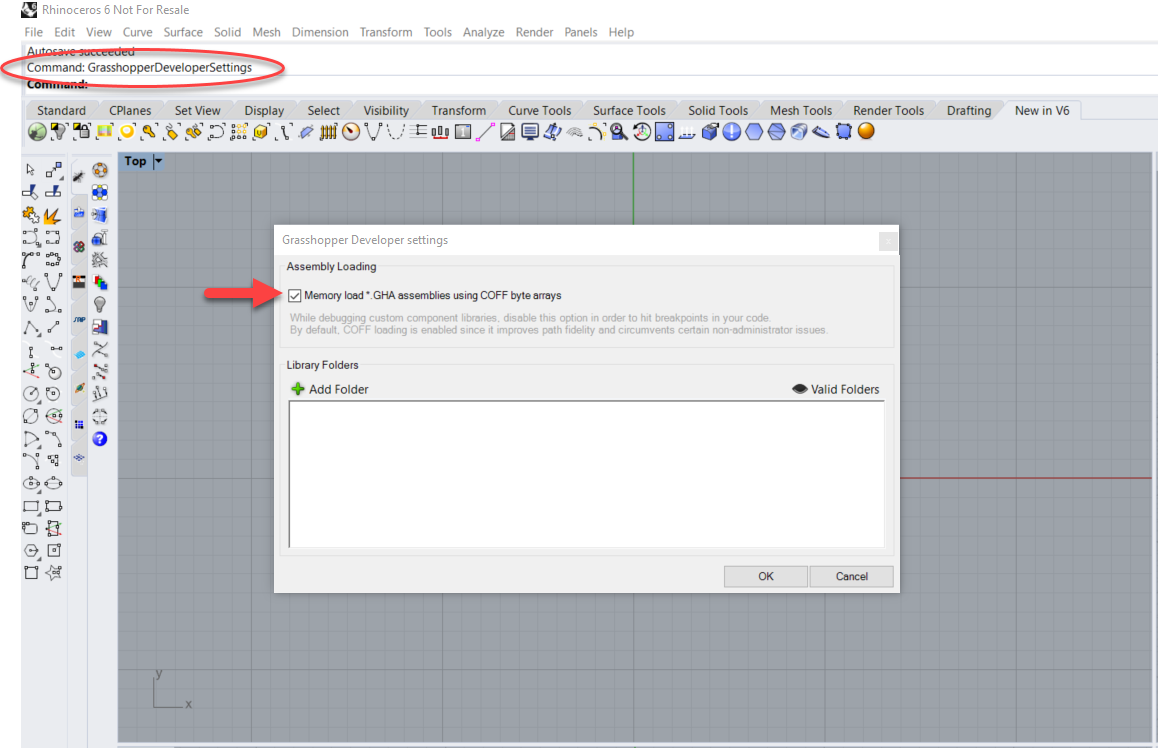This screenshot has height=748, width=1158.
Task: Close the Grasshopper Developer settings dialog
Action: pyautogui.click(x=888, y=241)
